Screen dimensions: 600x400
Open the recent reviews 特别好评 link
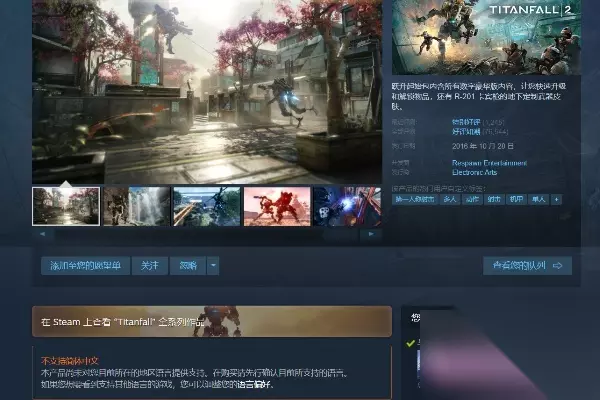tap(466, 122)
